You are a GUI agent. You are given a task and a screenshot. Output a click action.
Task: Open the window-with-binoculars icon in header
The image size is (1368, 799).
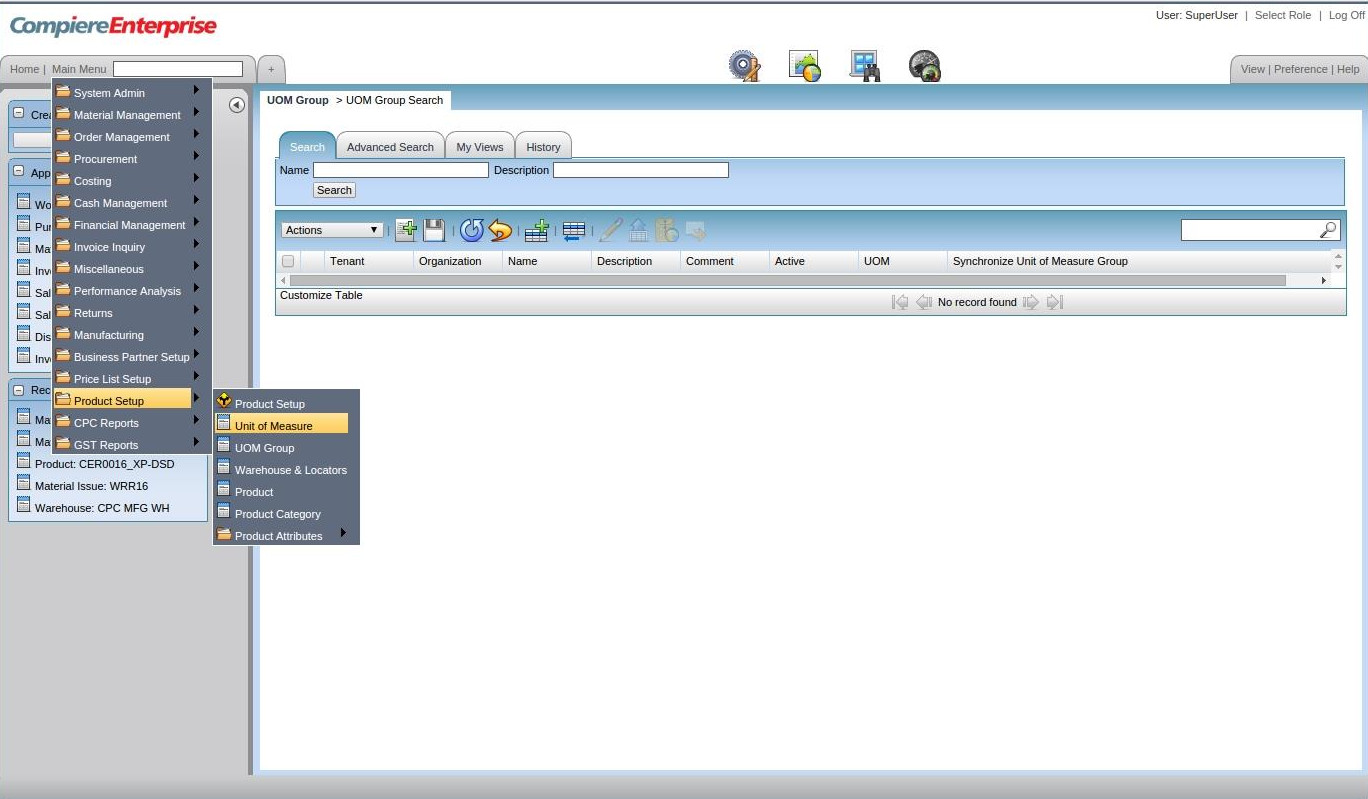(865, 66)
